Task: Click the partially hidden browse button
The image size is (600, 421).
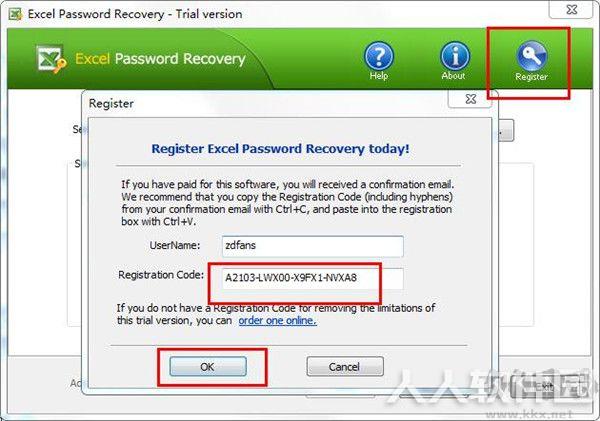Action: 506,131
